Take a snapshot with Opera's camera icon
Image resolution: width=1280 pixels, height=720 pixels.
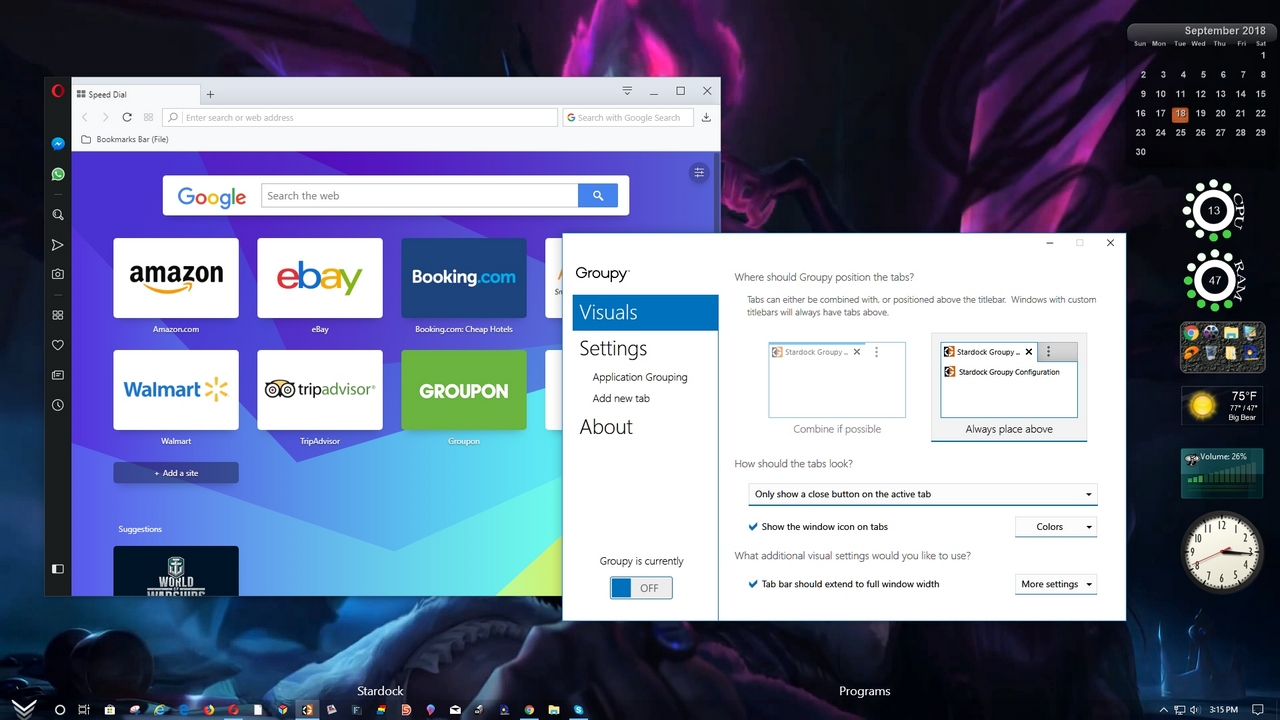tap(58, 274)
